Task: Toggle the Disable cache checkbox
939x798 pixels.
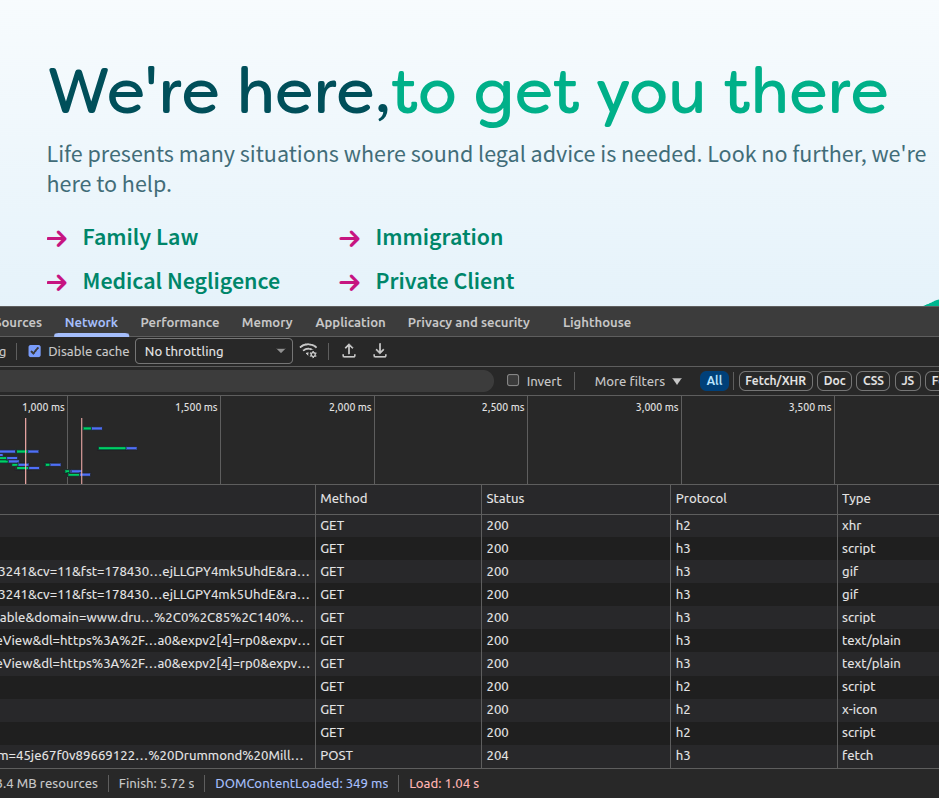Action: [35, 351]
